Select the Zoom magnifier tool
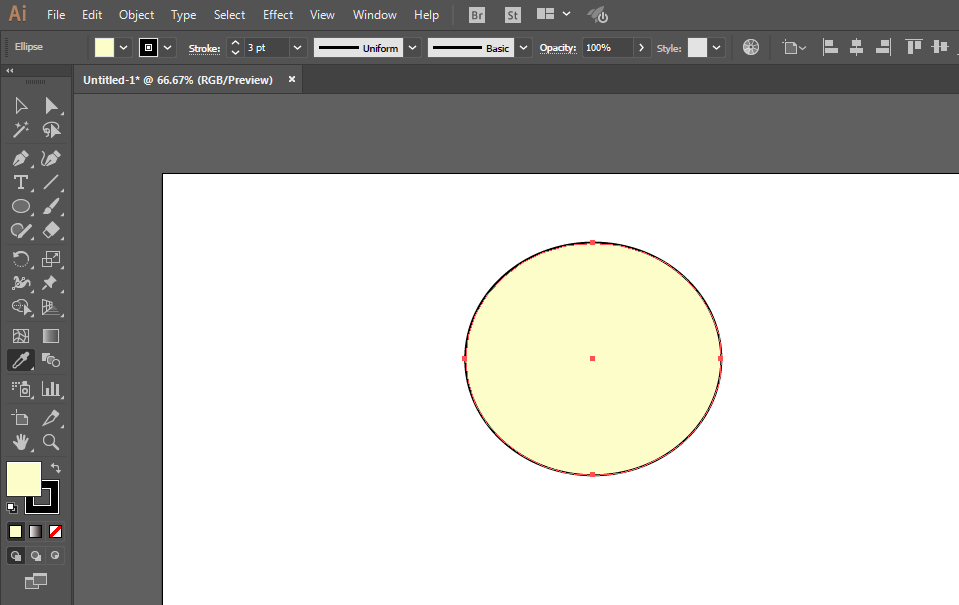This screenshot has height=605, width=959. (51, 442)
